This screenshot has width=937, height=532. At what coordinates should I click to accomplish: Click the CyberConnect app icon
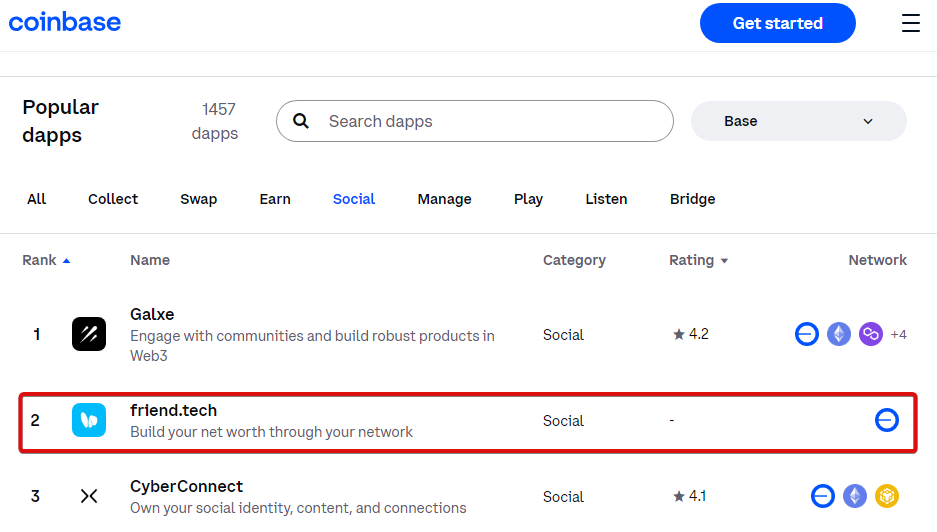point(89,496)
